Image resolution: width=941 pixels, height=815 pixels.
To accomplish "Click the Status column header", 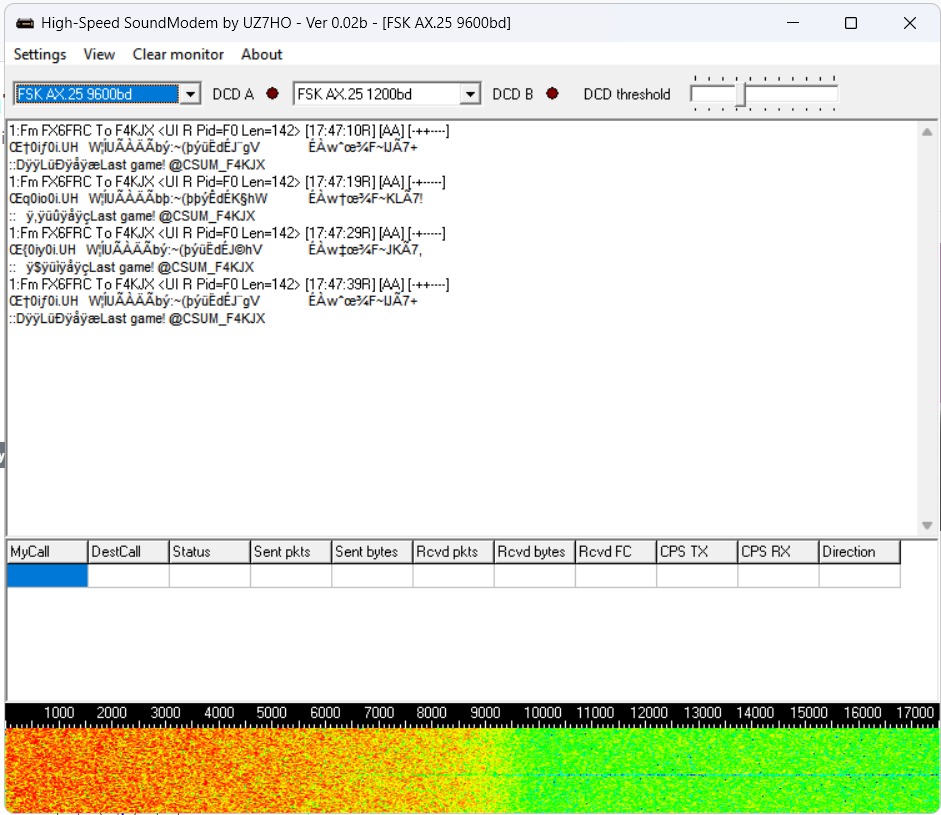I will [209, 552].
